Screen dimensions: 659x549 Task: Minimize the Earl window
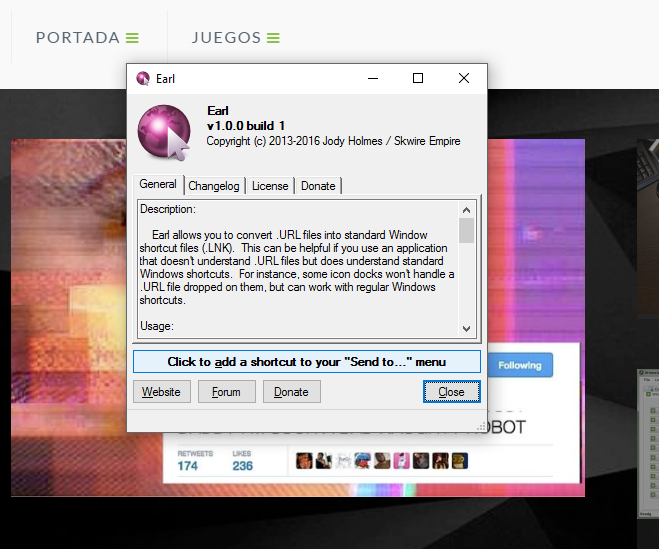[373, 79]
